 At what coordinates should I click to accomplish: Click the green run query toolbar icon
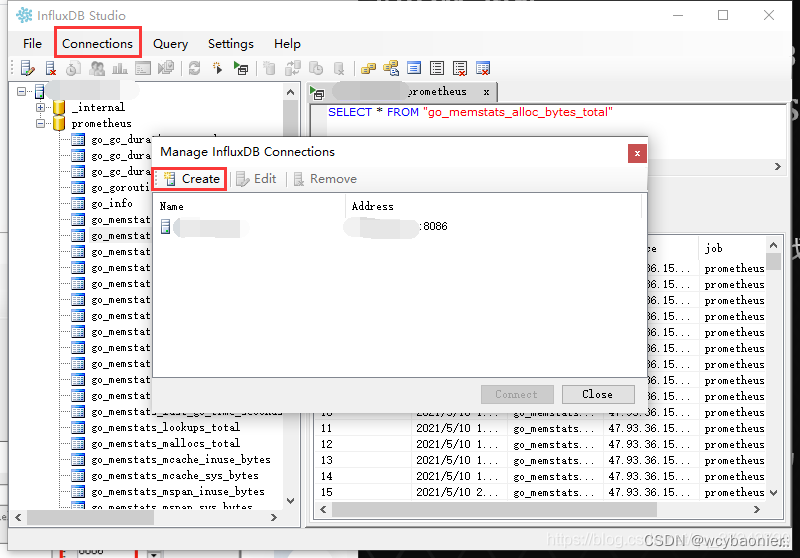[240, 68]
